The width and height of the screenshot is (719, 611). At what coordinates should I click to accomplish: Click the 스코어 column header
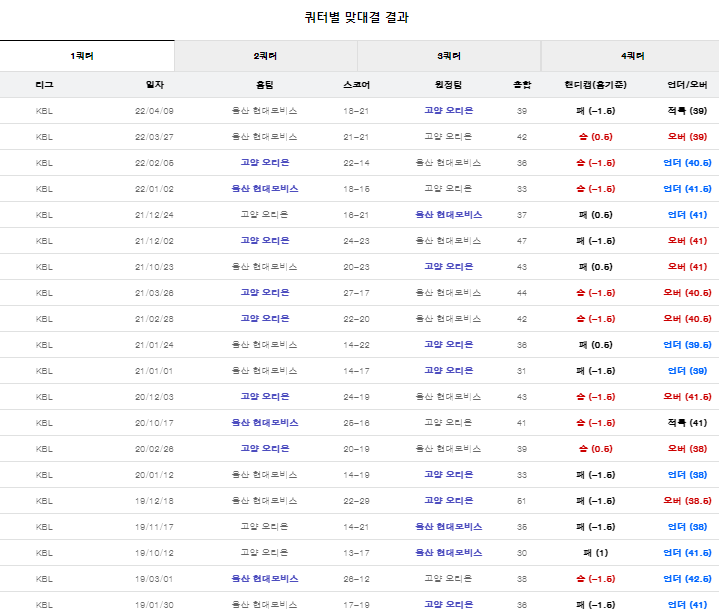pos(356,84)
